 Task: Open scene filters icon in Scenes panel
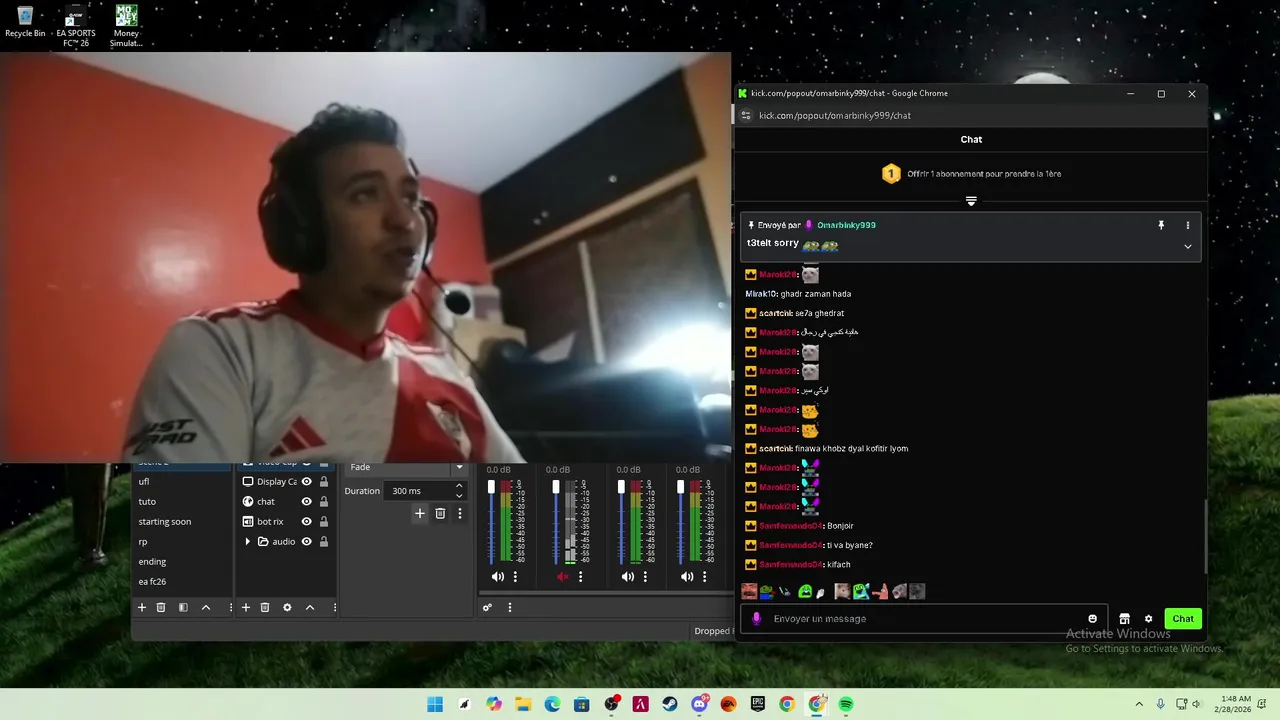(x=183, y=607)
